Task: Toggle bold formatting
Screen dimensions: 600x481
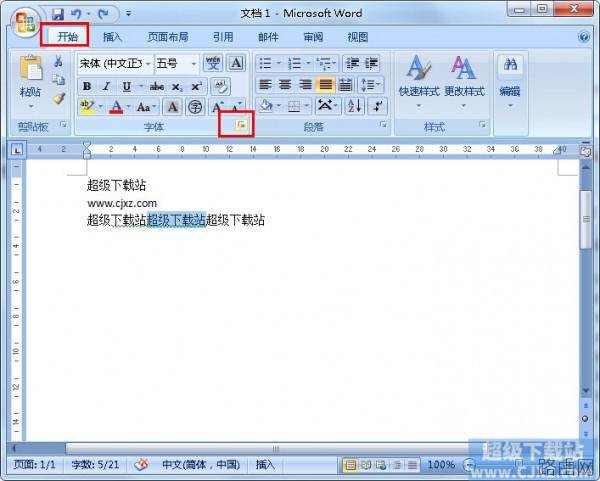Action: pos(87,86)
